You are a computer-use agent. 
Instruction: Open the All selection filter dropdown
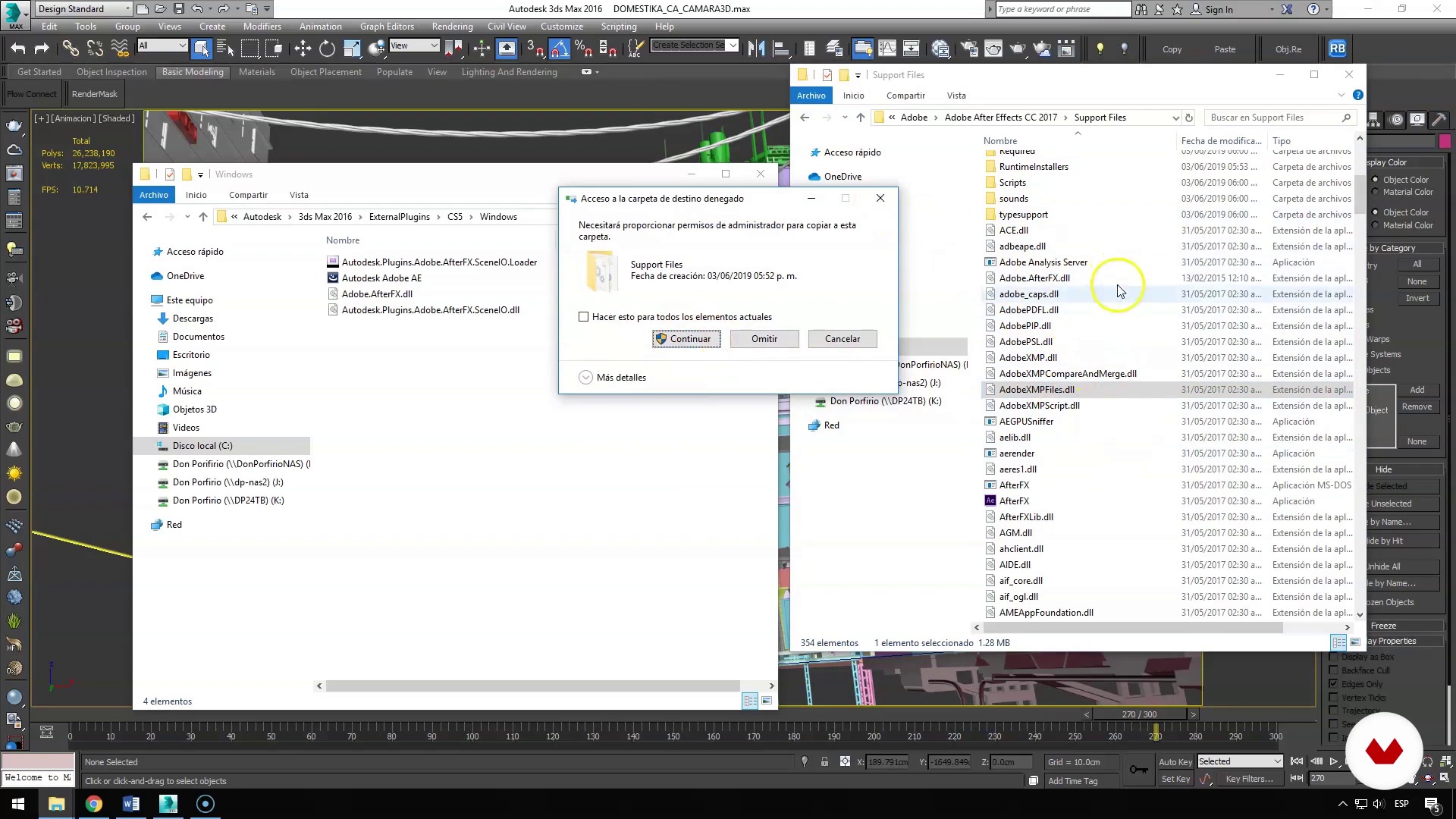tap(162, 45)
